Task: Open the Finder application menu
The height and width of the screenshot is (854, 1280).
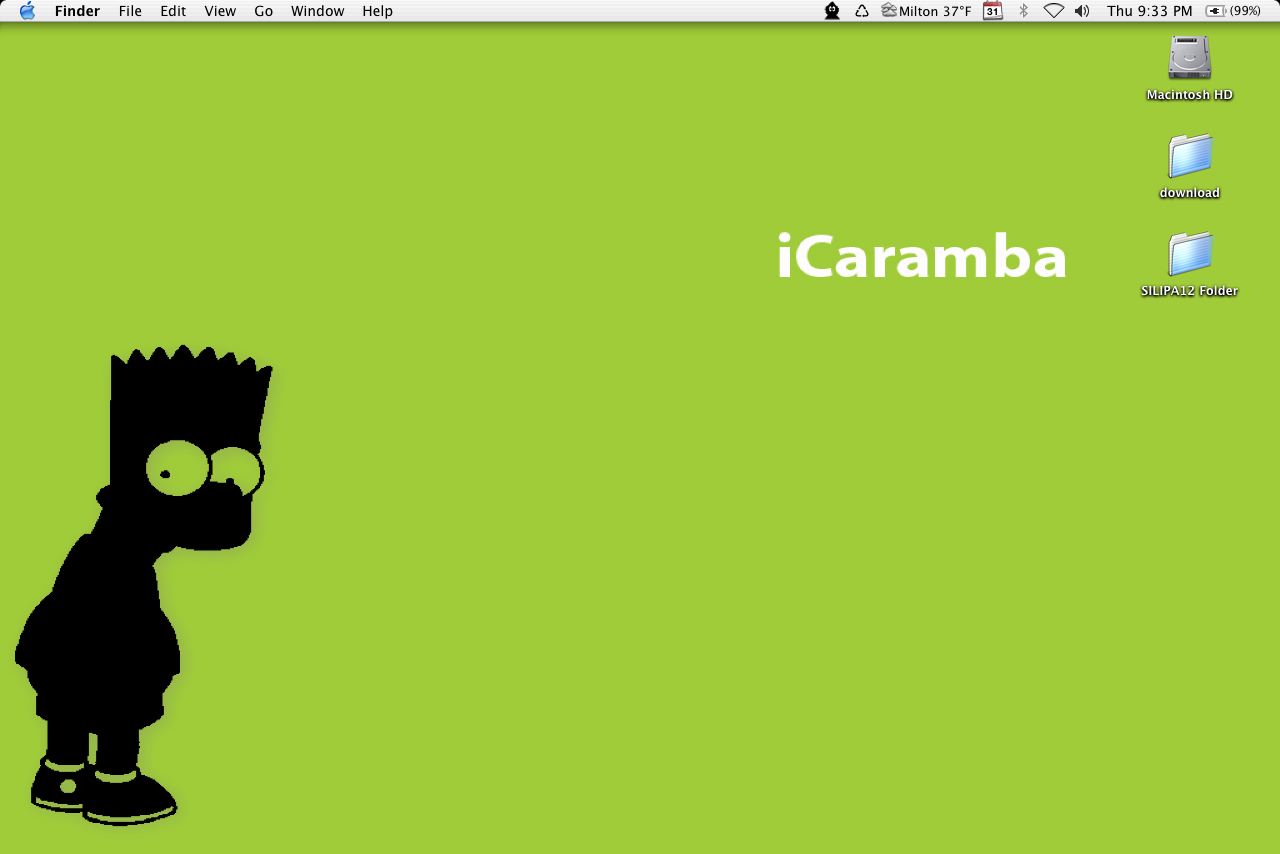Action: pyautogui.click(x=77, y=11)
